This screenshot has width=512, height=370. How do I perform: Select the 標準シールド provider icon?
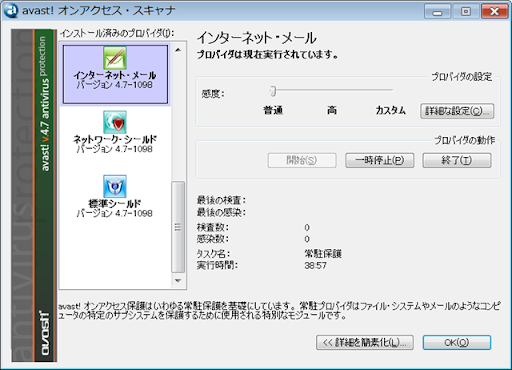(x=115, y=186)
